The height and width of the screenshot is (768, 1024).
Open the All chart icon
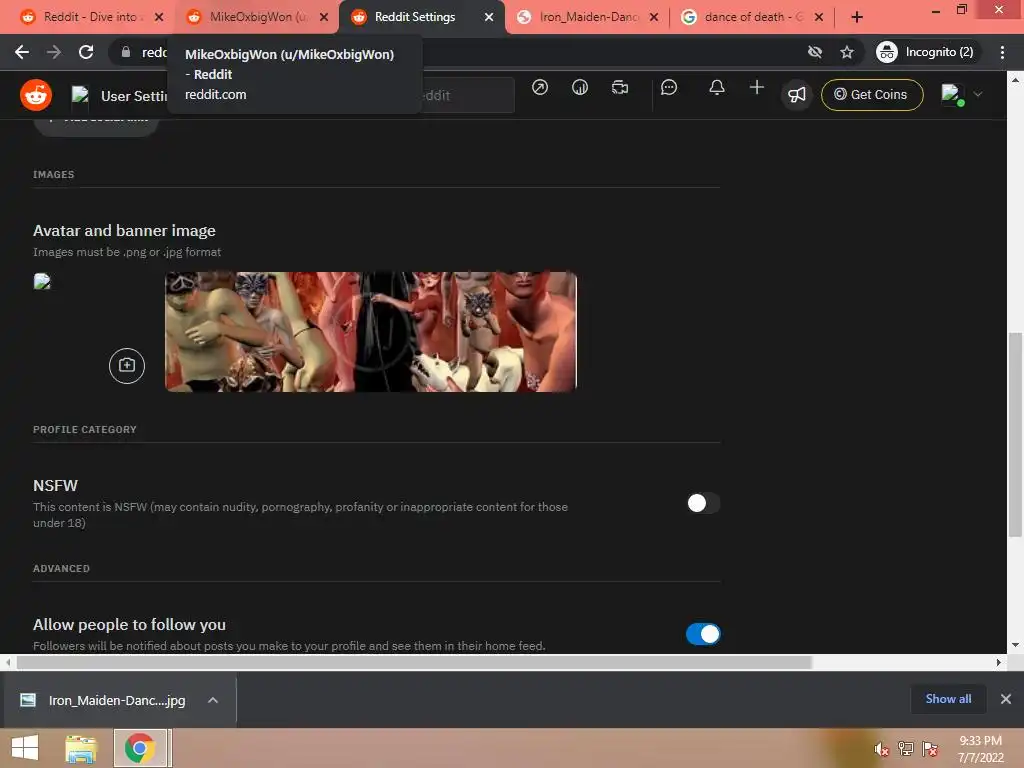pos(579,88)
